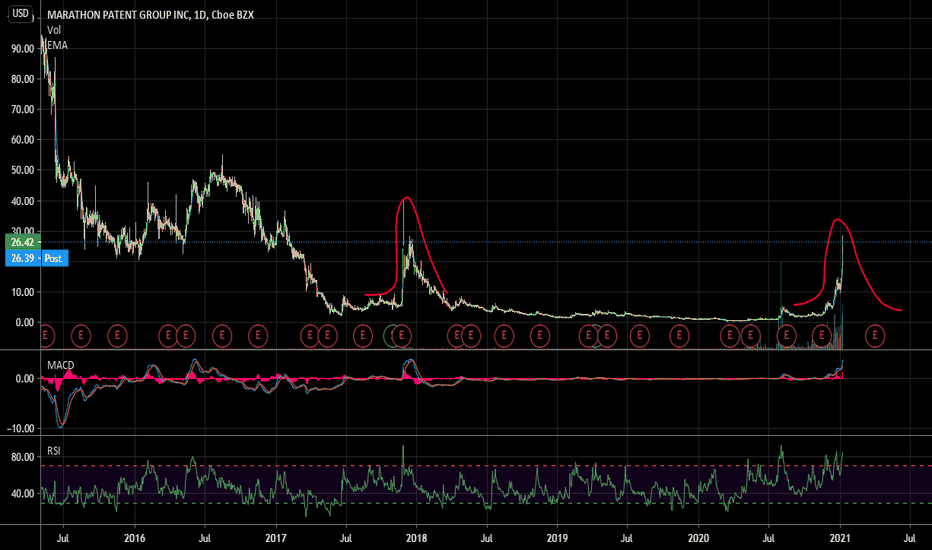
Task: Click the 2021 time axis label
Action: 840,538
